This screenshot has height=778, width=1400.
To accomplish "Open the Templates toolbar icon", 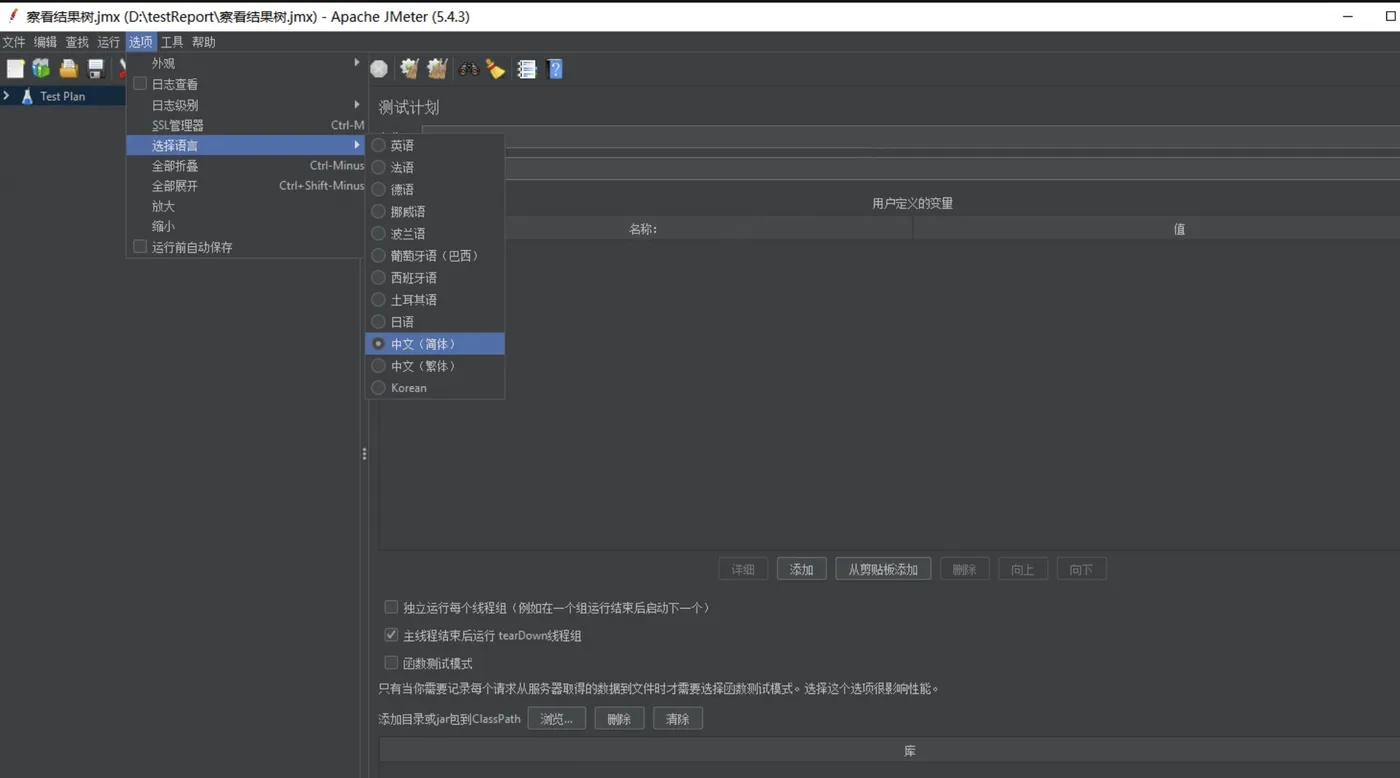I will [41, 69].
